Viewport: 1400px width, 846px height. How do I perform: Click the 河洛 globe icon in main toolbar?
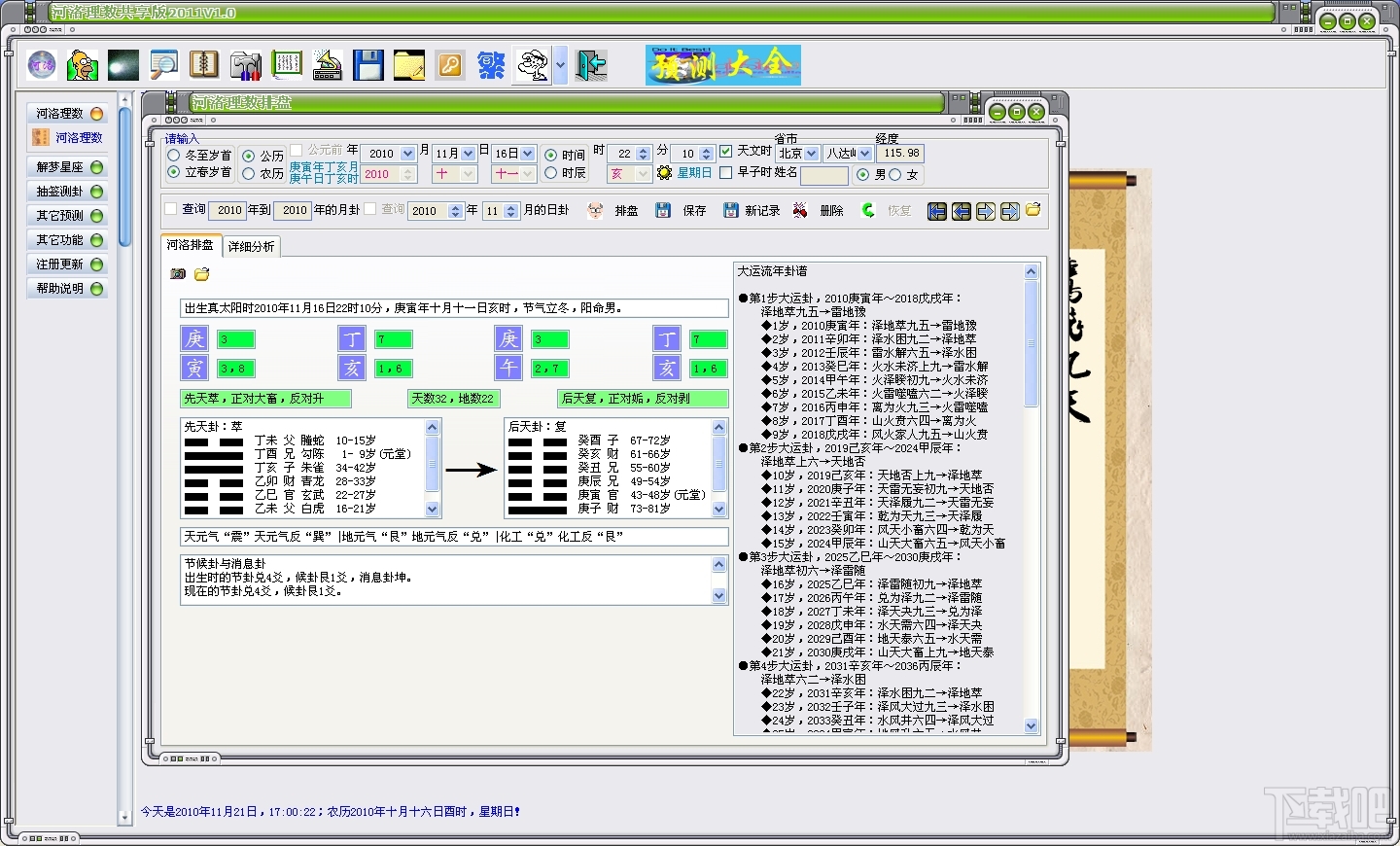[x=42, y=65]
